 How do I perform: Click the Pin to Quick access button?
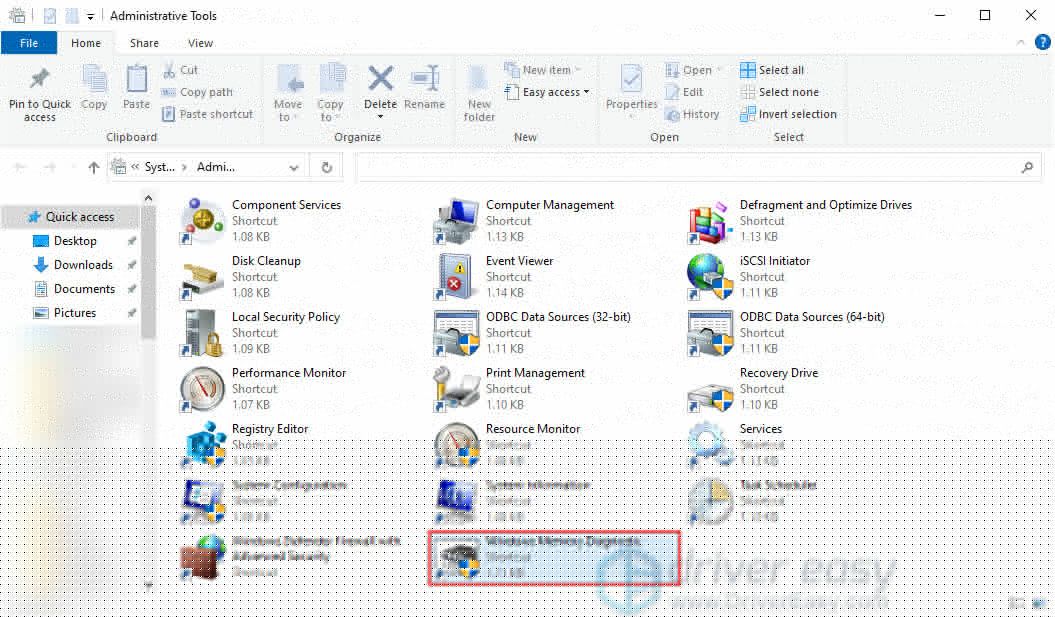(40, 94)
